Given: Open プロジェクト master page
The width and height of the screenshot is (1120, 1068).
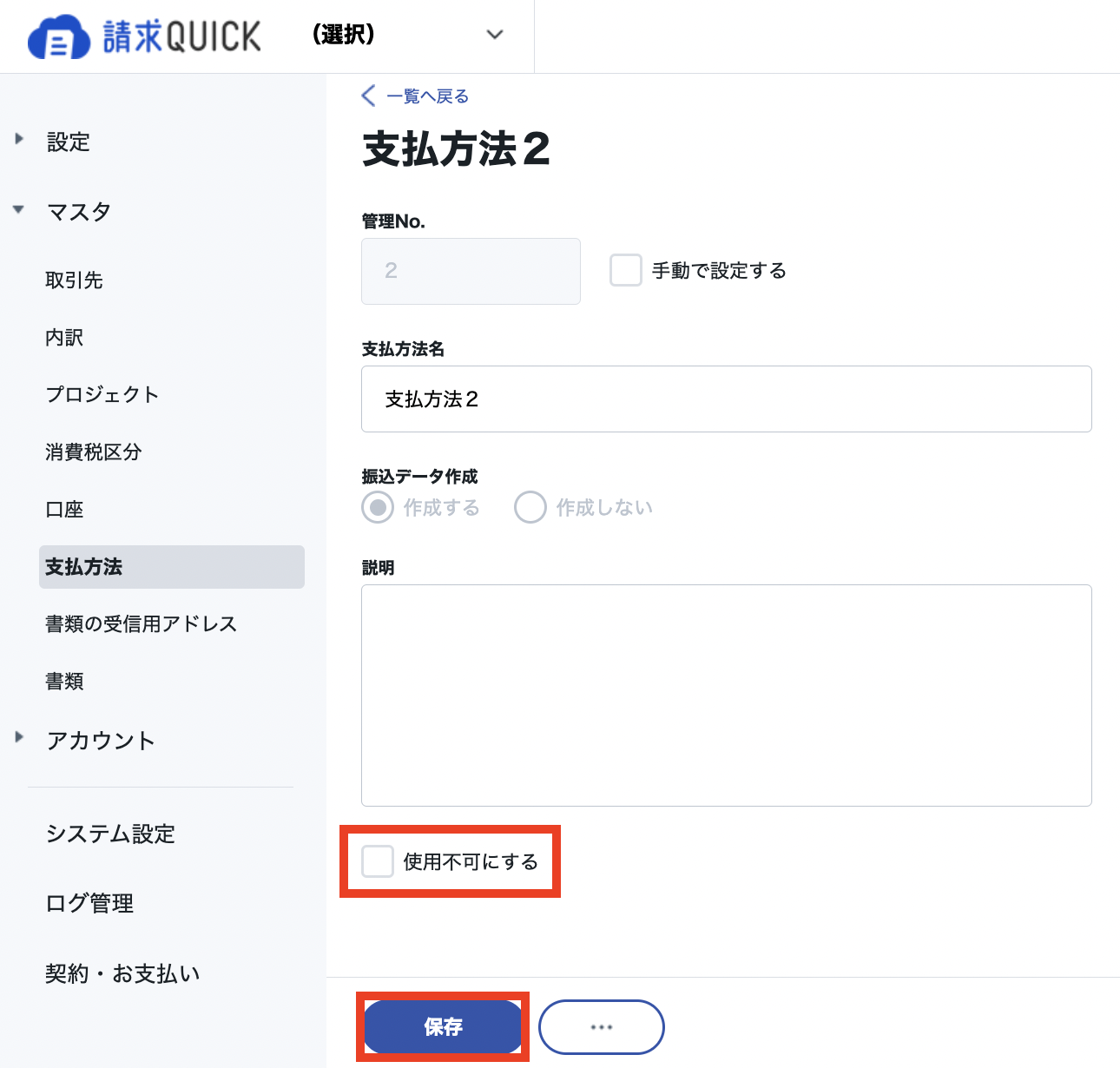Looking at the screenshot, I should click(x=102, y=394).
